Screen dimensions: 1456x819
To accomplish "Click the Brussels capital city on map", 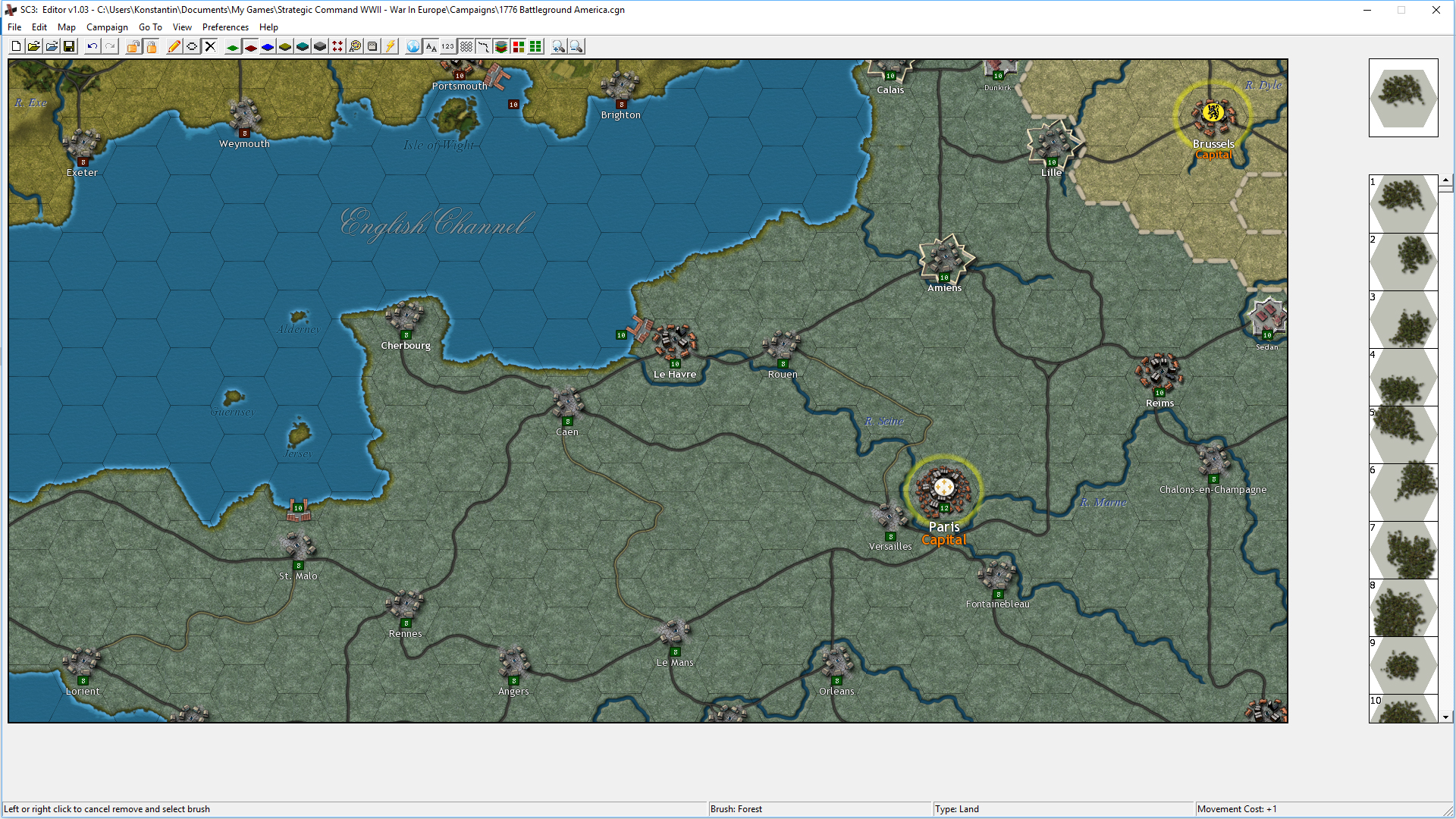I will click(1213, 115).
